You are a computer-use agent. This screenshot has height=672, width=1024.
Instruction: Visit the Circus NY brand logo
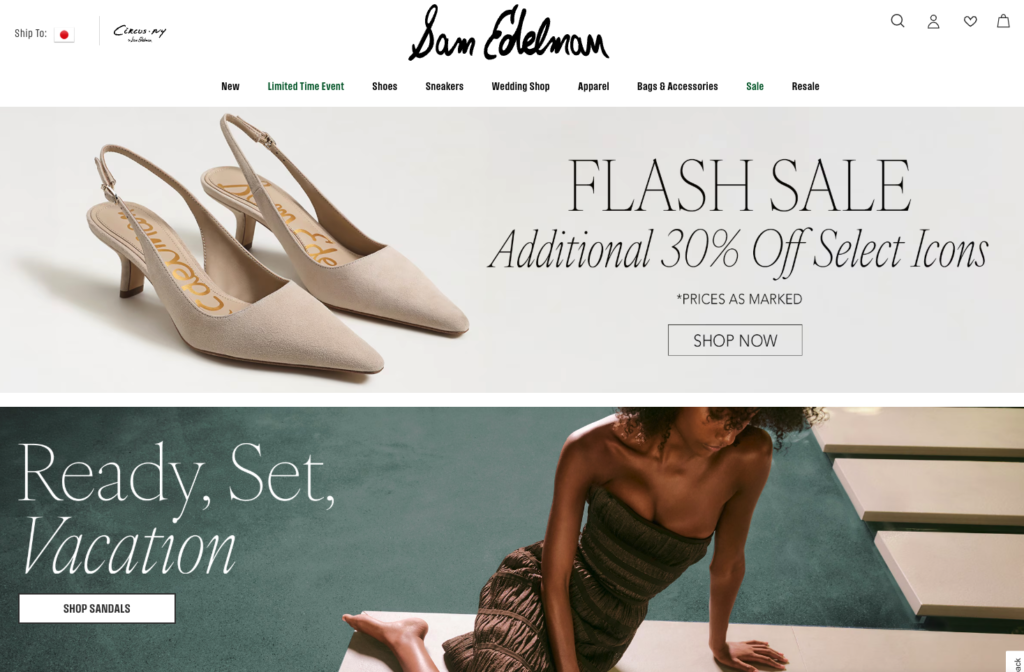140,33
